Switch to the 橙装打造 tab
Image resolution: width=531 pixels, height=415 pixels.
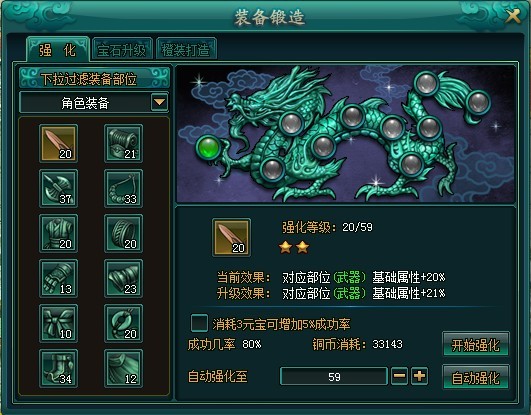(186, 49)
